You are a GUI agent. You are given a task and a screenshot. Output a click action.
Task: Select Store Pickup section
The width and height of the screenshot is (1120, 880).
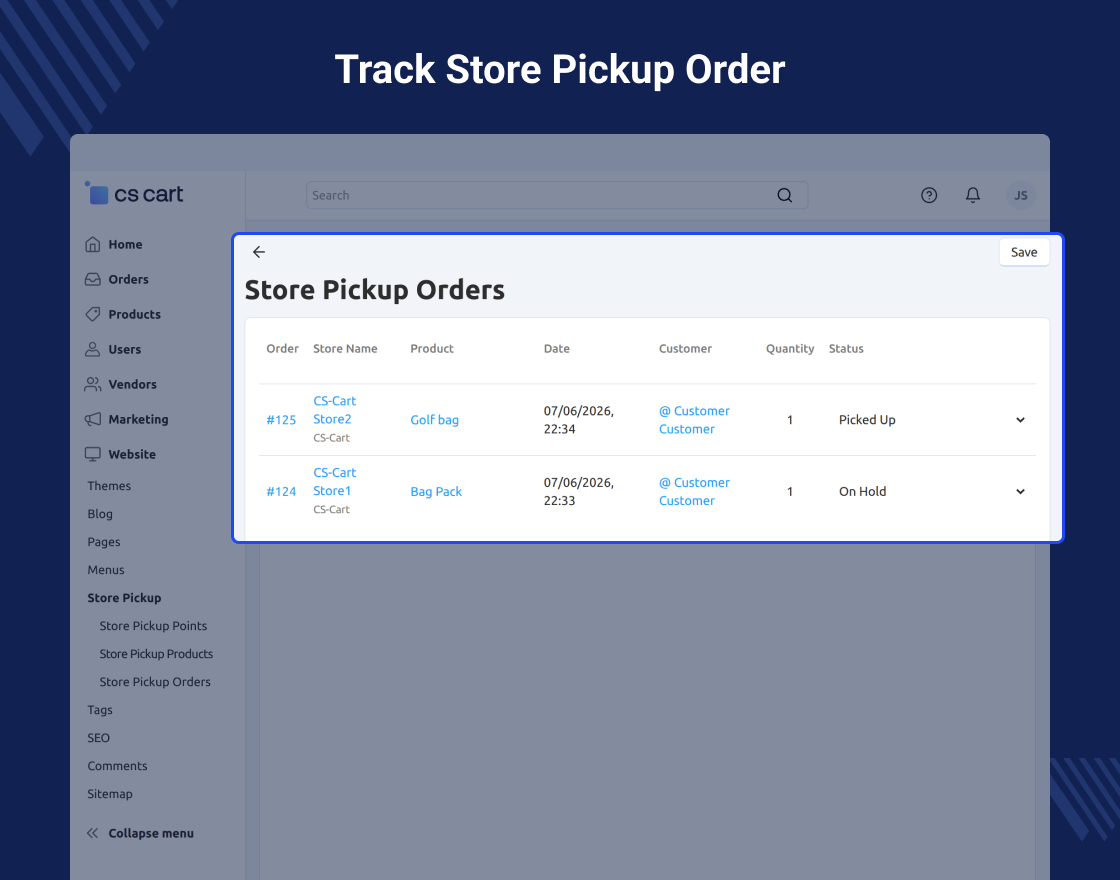click(x=124, y=598)
